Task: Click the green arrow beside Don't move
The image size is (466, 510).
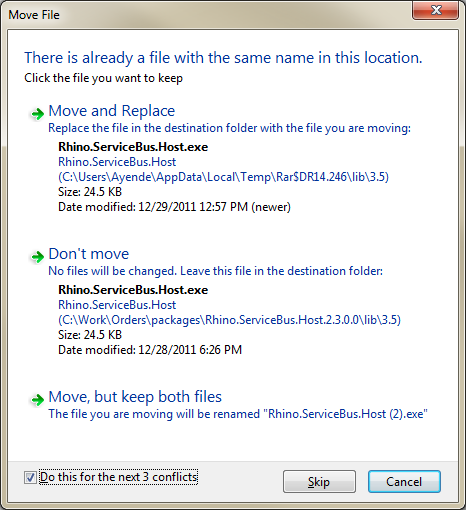Action: (x=37, y=257)
